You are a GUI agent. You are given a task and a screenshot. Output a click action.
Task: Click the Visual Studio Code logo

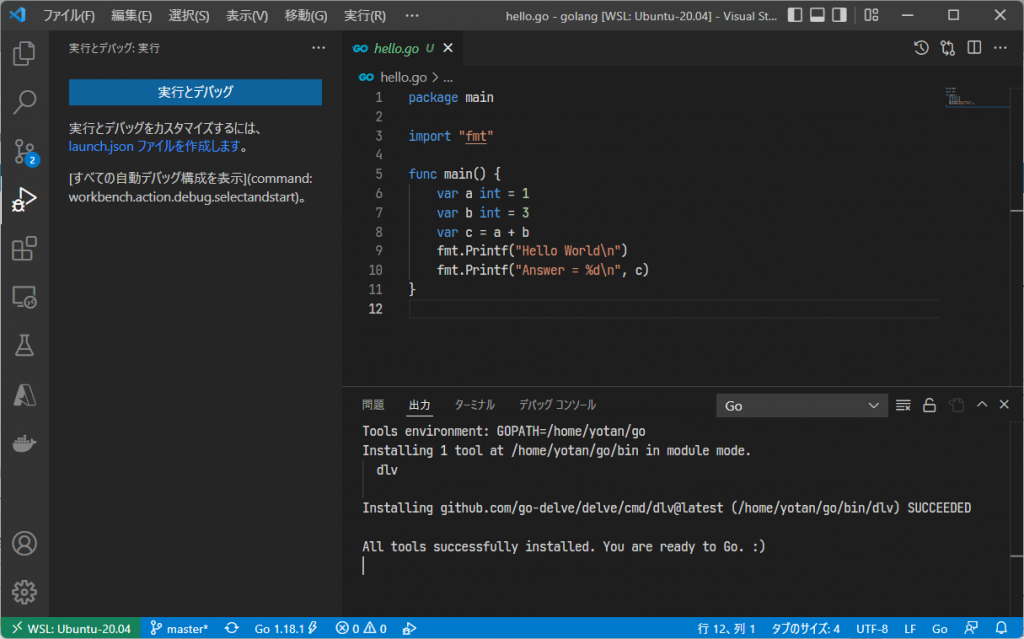(x=18, y=15)
